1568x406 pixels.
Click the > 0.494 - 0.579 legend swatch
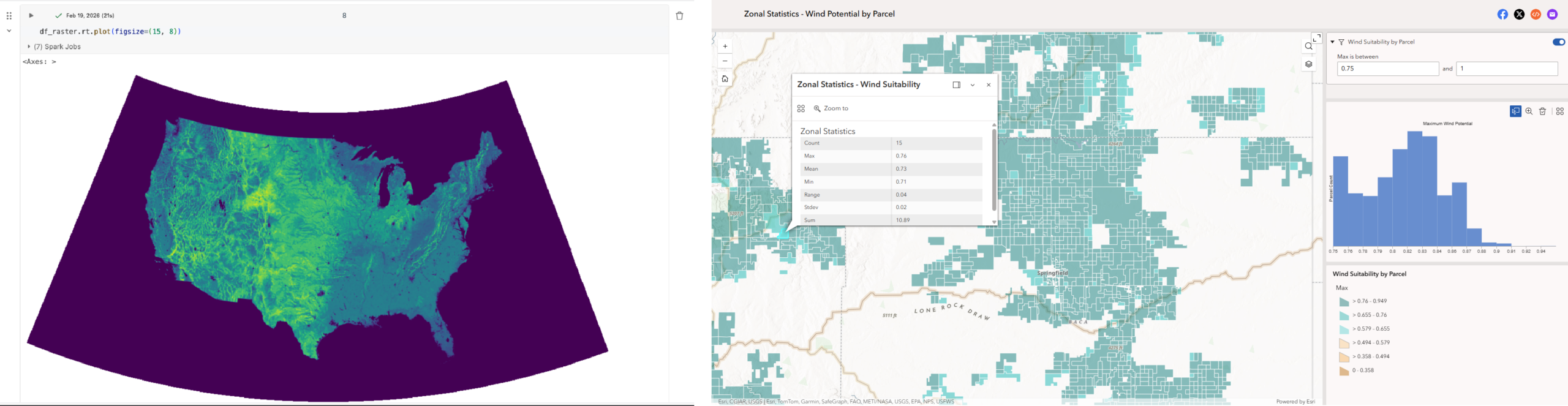pyautogui.click(x=1344, y=343)
